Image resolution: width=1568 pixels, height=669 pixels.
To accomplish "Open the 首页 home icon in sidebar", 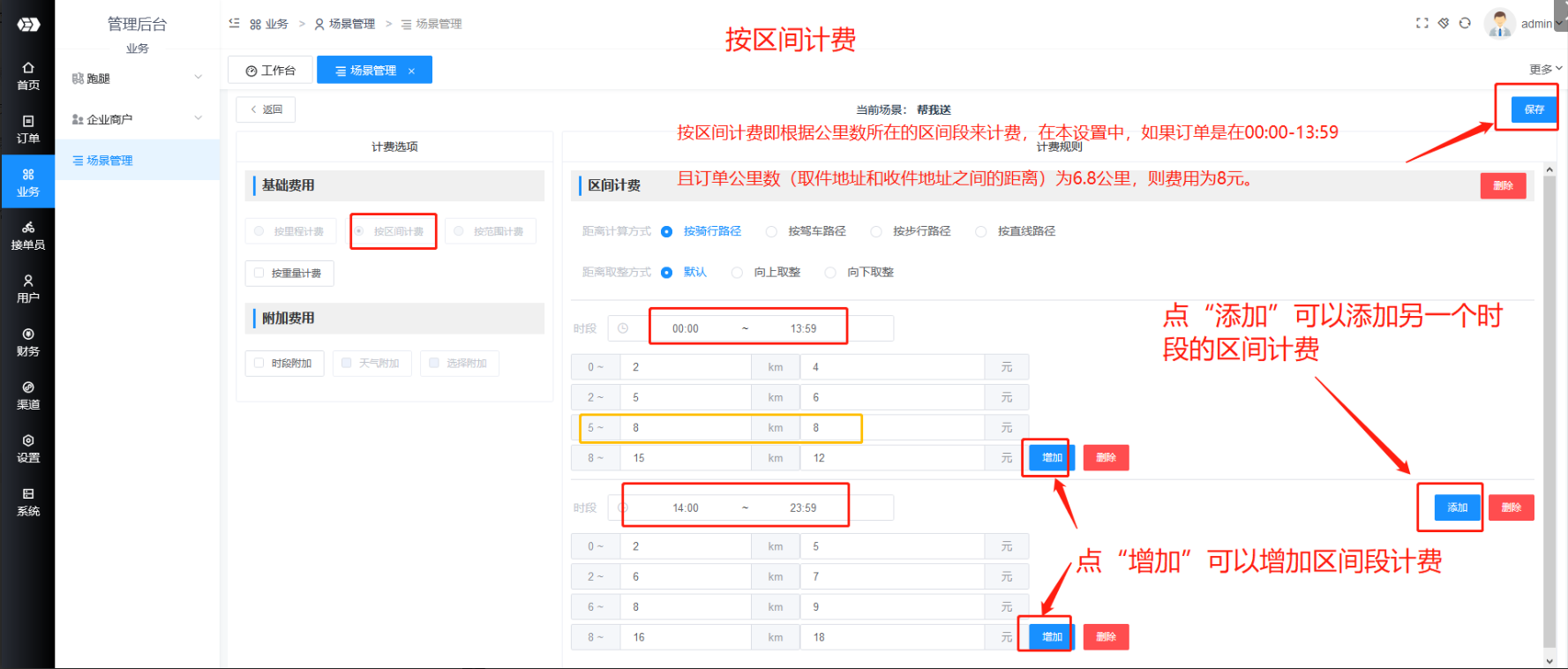I will click(27, 76).
